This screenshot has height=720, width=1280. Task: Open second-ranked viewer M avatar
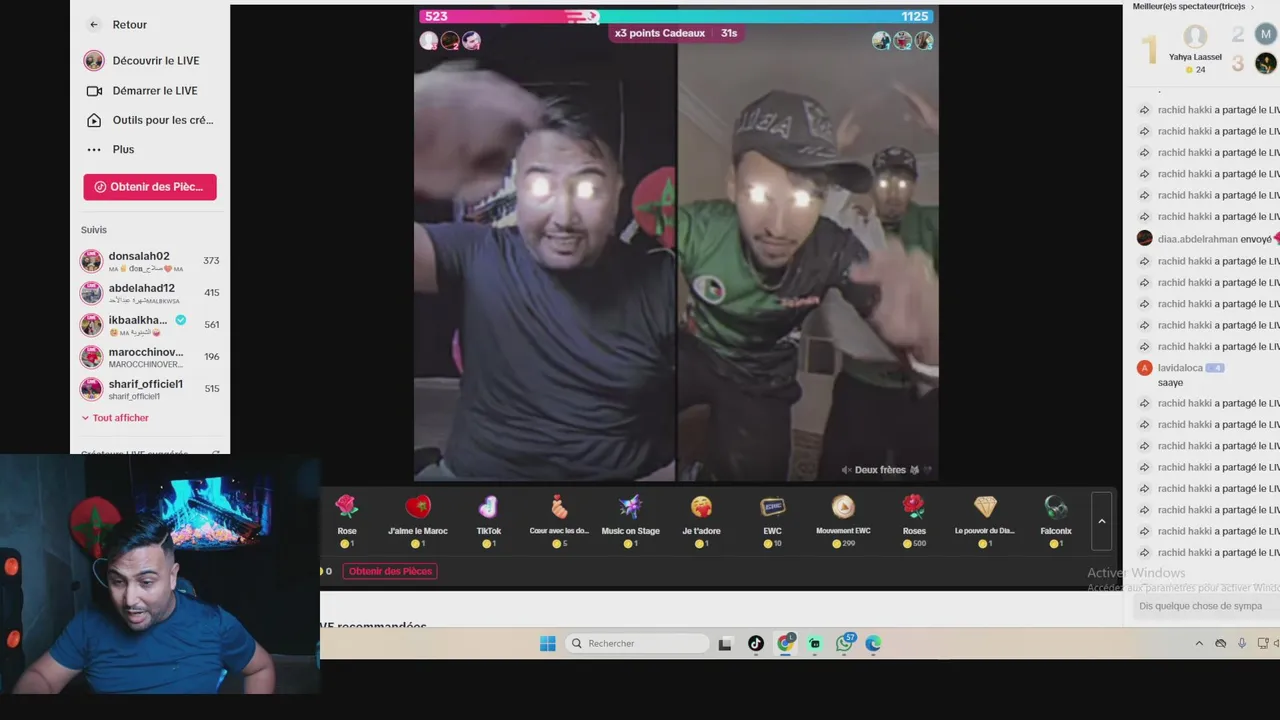(1266, 35)
